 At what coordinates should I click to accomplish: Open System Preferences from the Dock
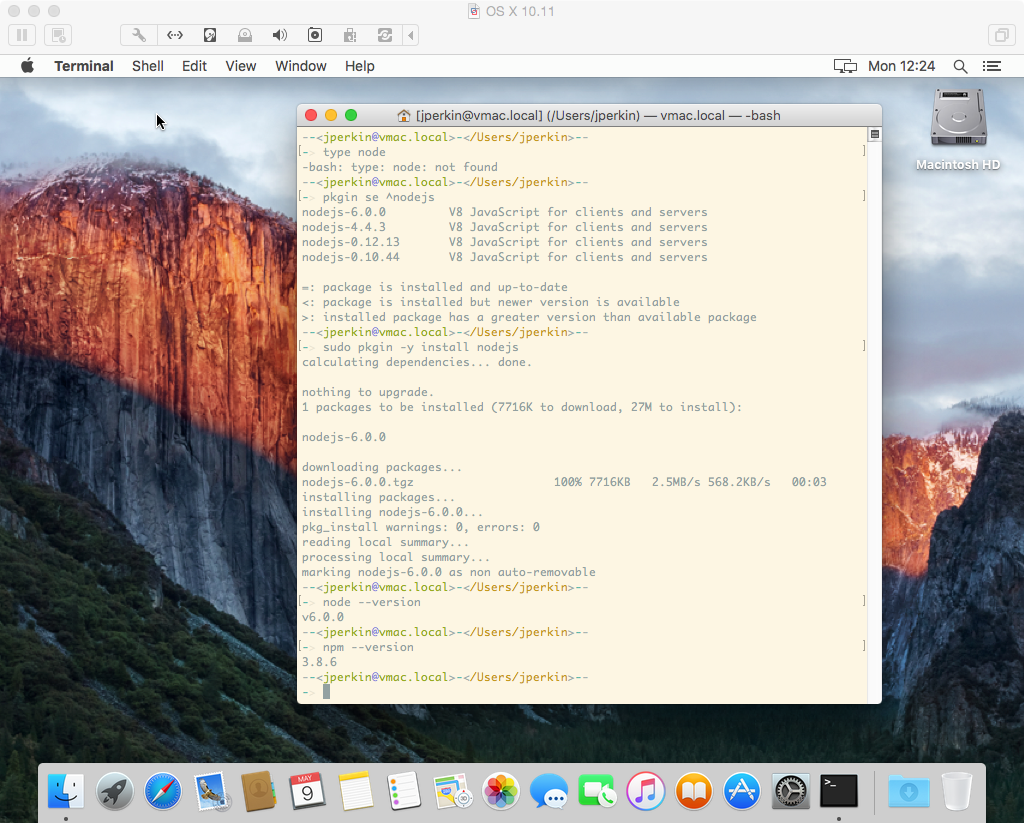tap(791, 791)
